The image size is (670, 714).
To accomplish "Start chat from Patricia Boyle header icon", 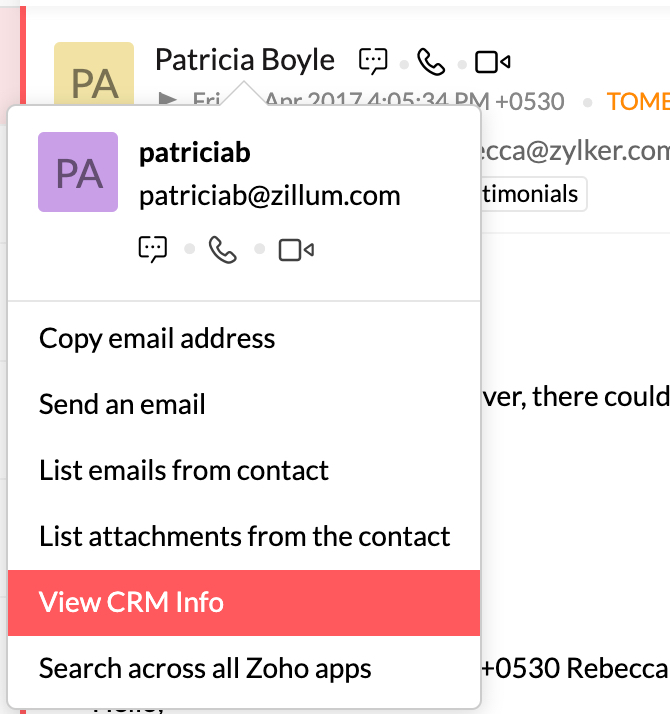I will click(373, 62).
